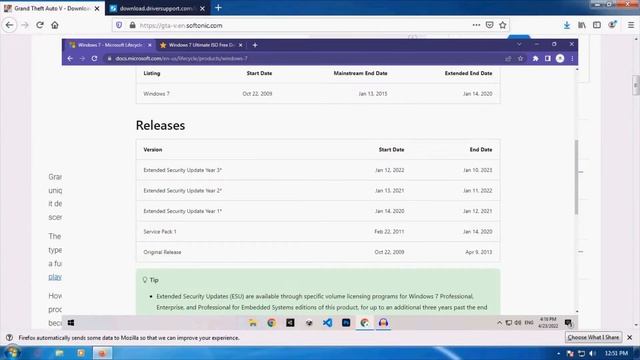This screenshot has height=360, width=640.
Task: Click the 'Service Pack 1' cell
Action: pyautogui.click(x=160, y=231)
